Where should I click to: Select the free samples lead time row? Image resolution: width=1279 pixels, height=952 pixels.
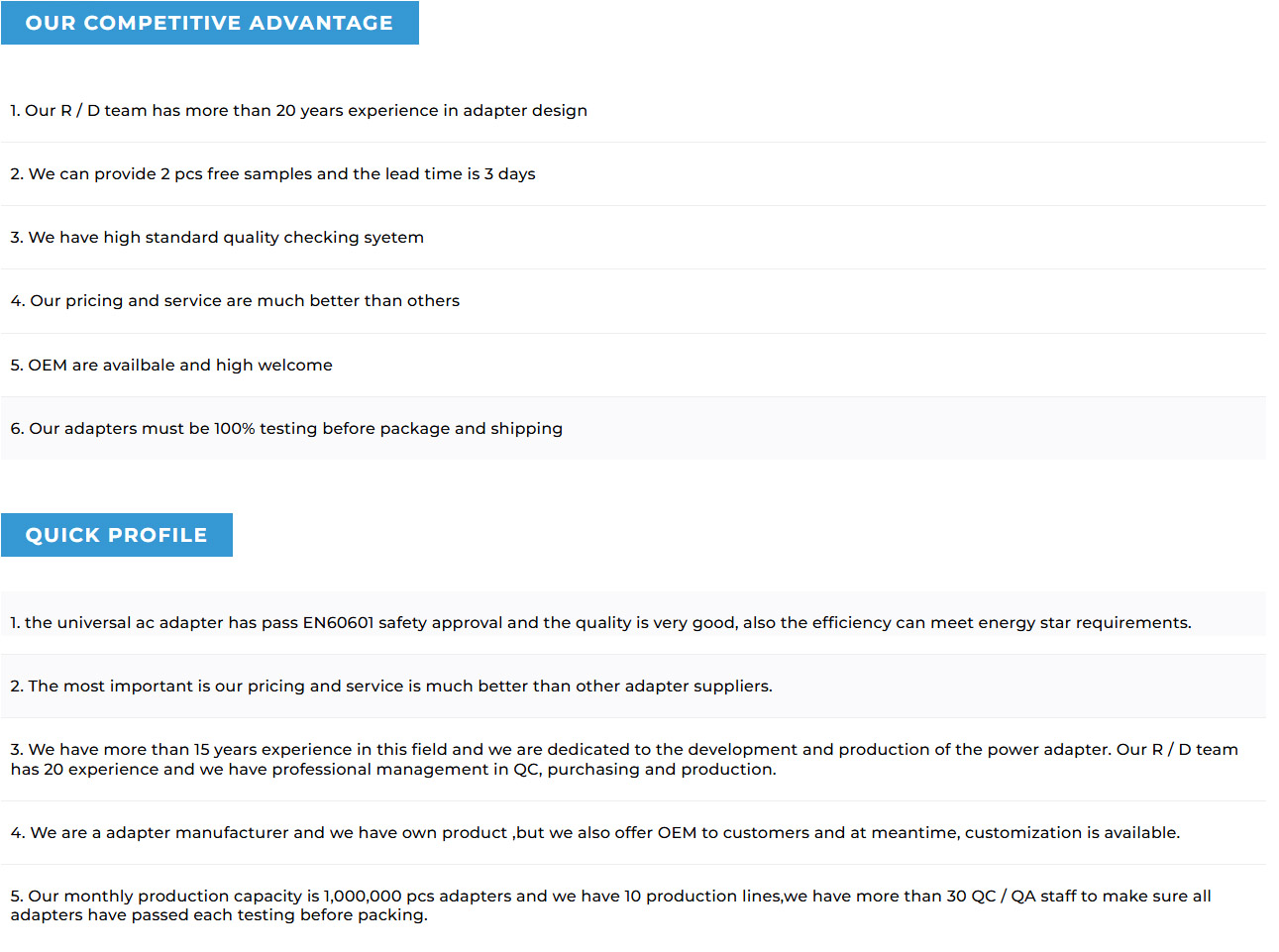[633, 174]
